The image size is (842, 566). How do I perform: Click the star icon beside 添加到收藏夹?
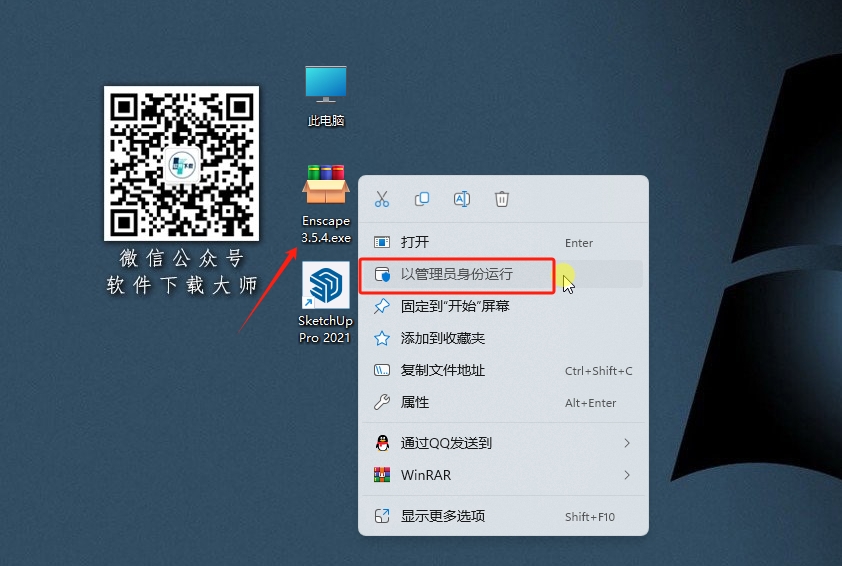[382, 338]
